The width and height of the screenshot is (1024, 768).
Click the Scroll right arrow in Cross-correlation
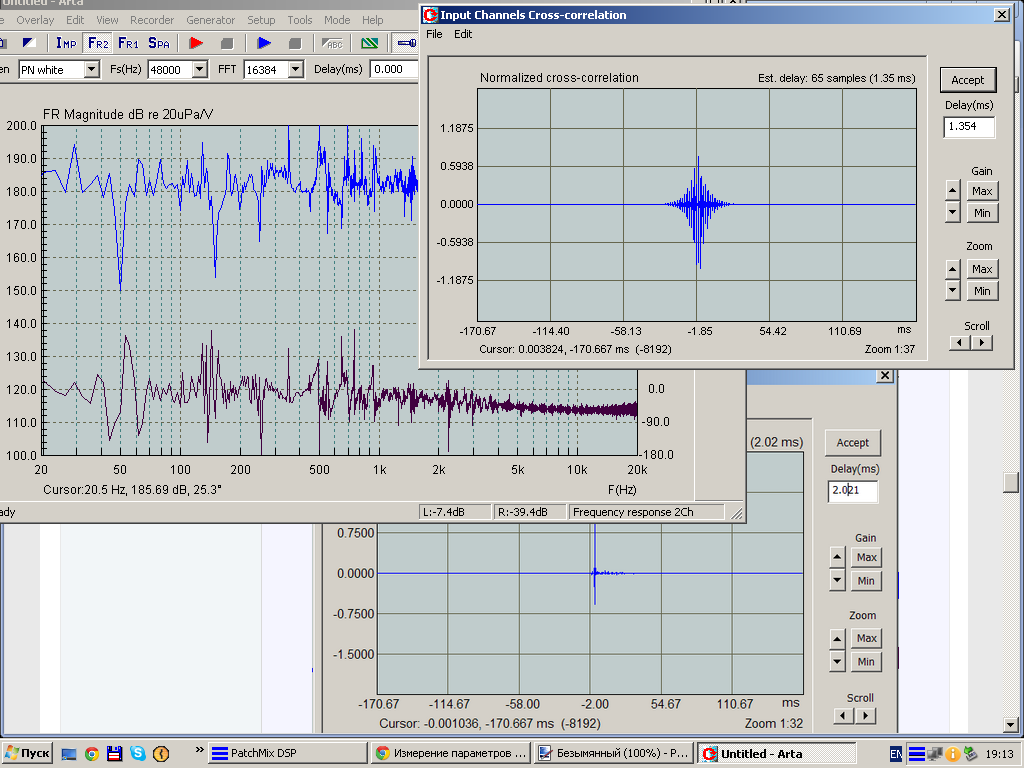(983, 343)
